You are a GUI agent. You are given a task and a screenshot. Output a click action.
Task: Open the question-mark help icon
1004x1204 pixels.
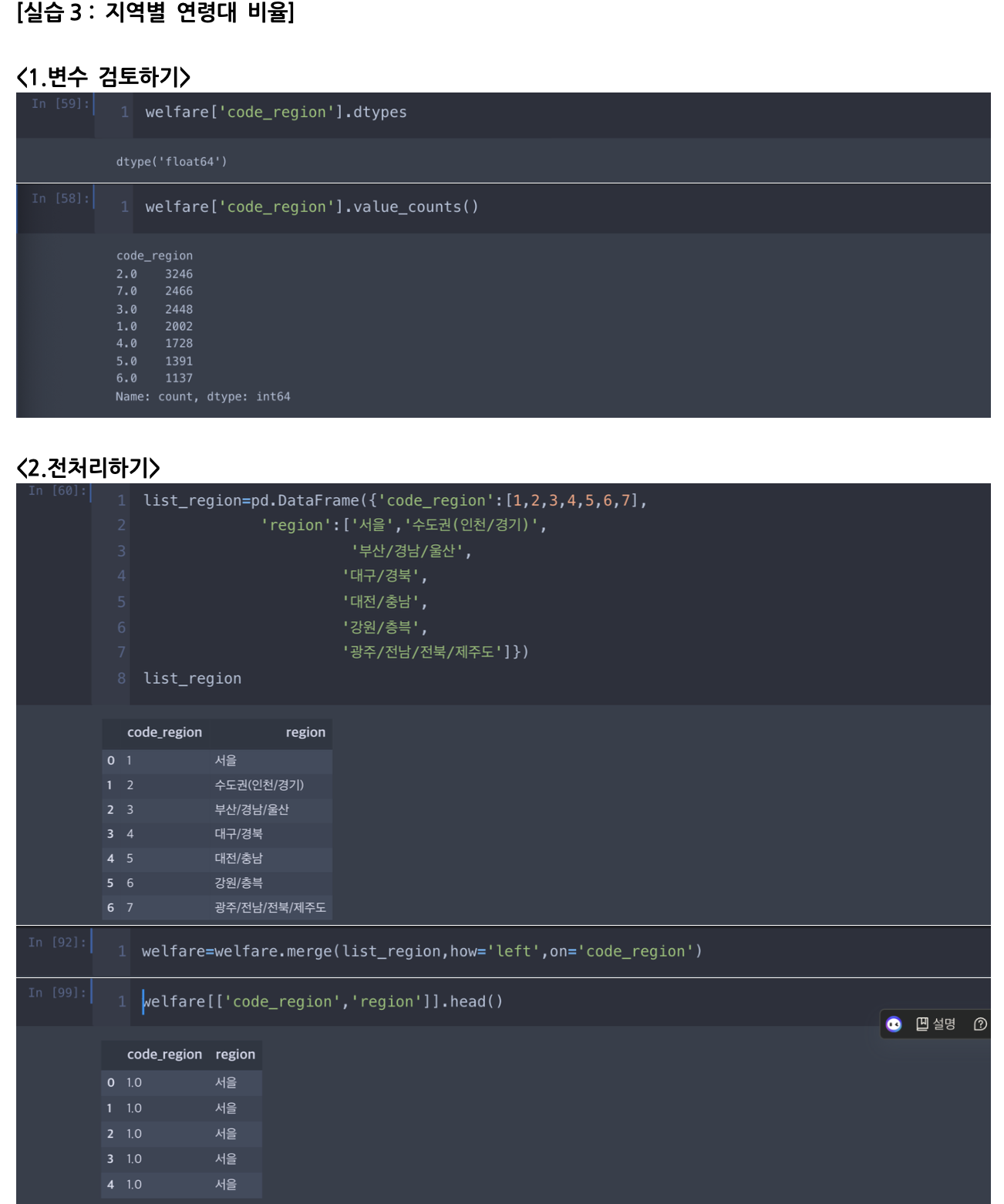click(980, 1024)
